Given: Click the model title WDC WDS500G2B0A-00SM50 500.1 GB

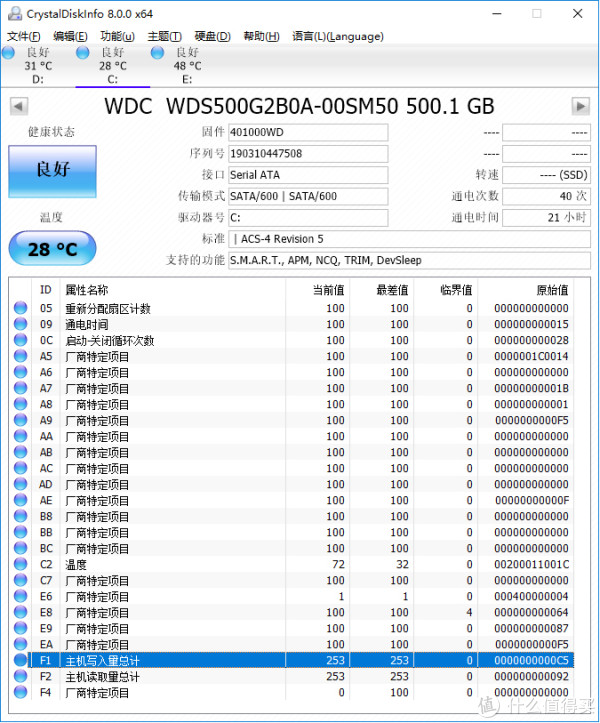Looking at the screenshot, I should pos(299,107).
